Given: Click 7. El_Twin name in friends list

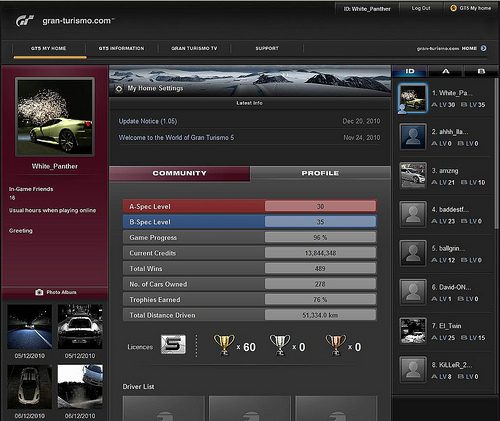Looking at the screenshot, I should 446,326.
